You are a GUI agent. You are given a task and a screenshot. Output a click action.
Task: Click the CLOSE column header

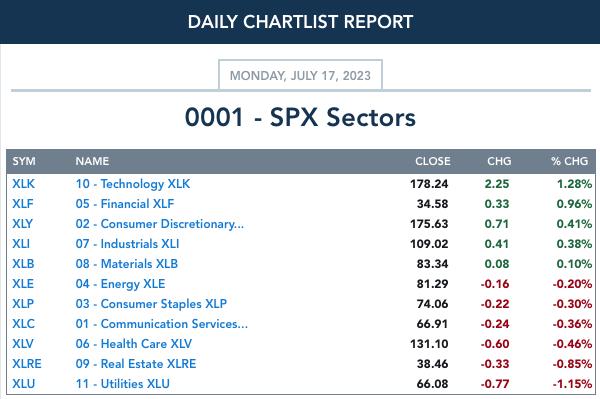click(432, 161)
